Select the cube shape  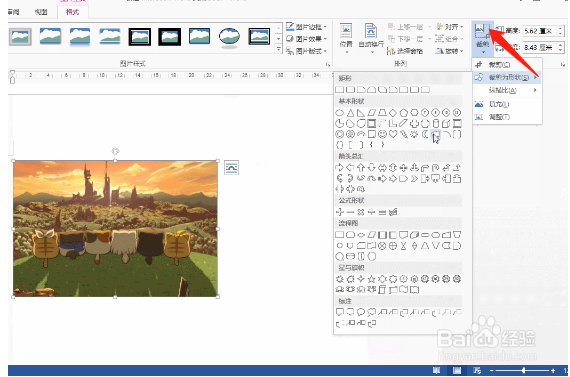coord(446,124)
